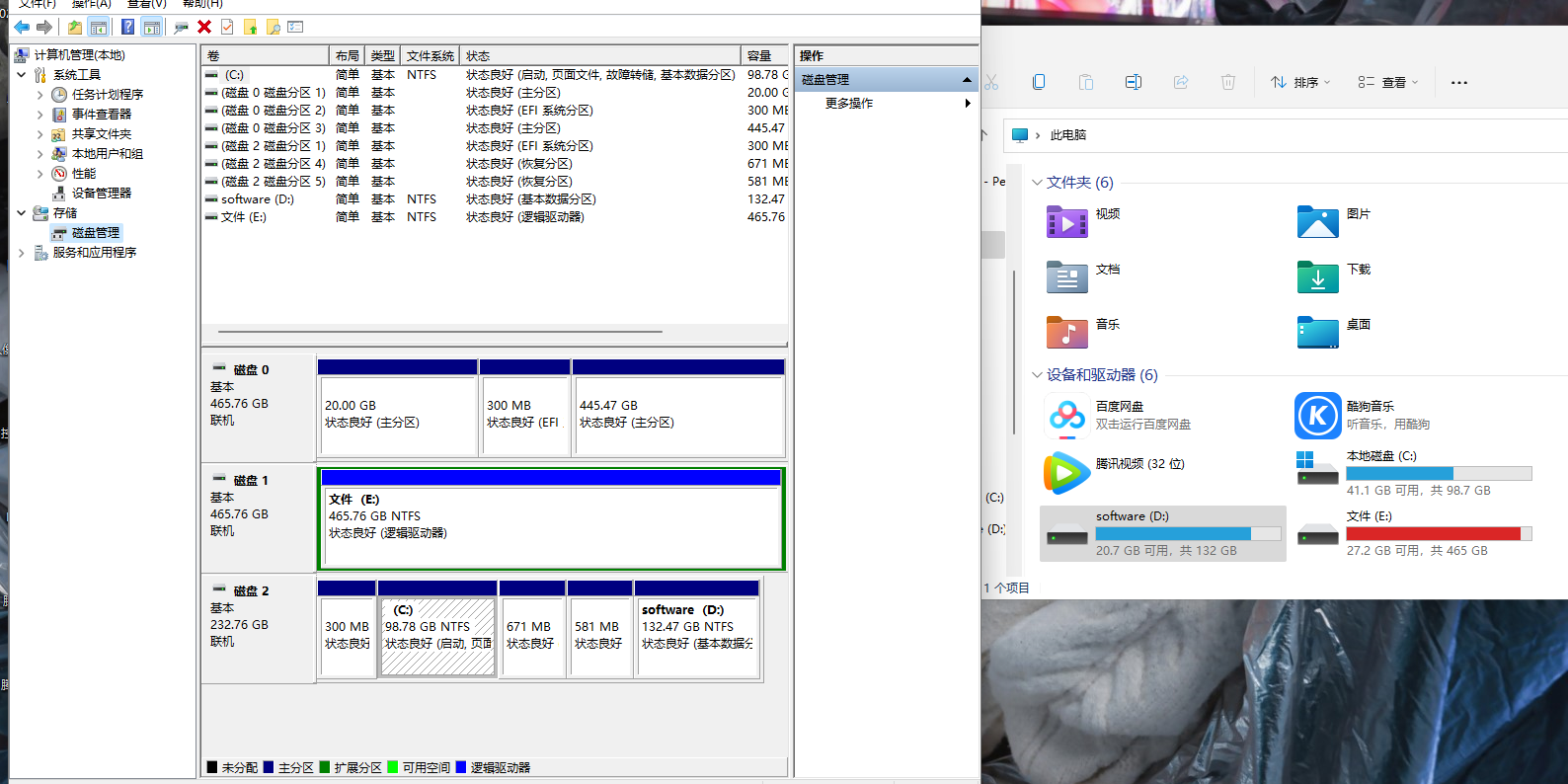Open Help with the blue question mark
Screen dimensions: 1568x784
click(x=127, y=27)
